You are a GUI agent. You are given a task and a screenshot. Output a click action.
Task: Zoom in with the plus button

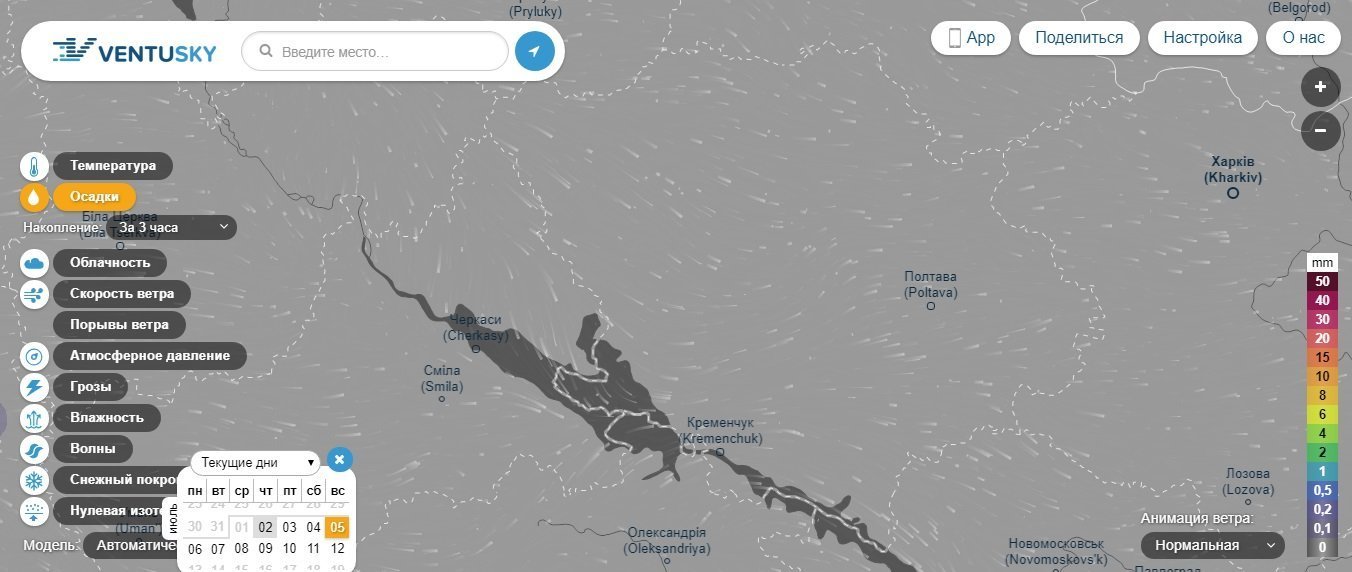(x=1320, y=88)
